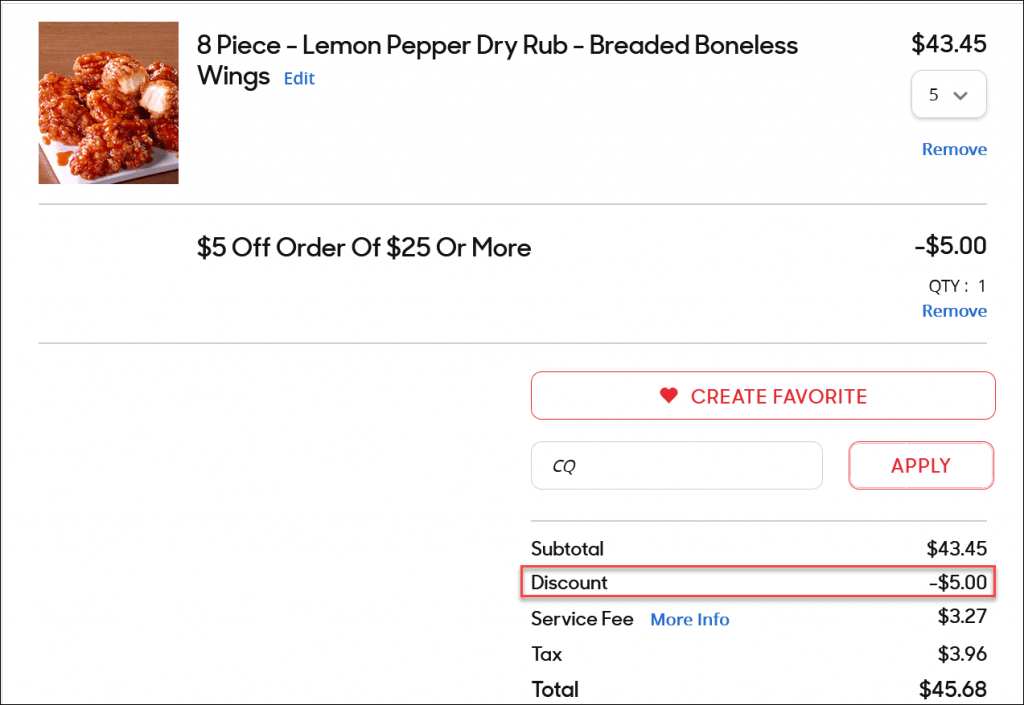The width and height of the screenshot is (1024, 705).
Task: Click the wings item title text
Action: [x=497, y=60]
